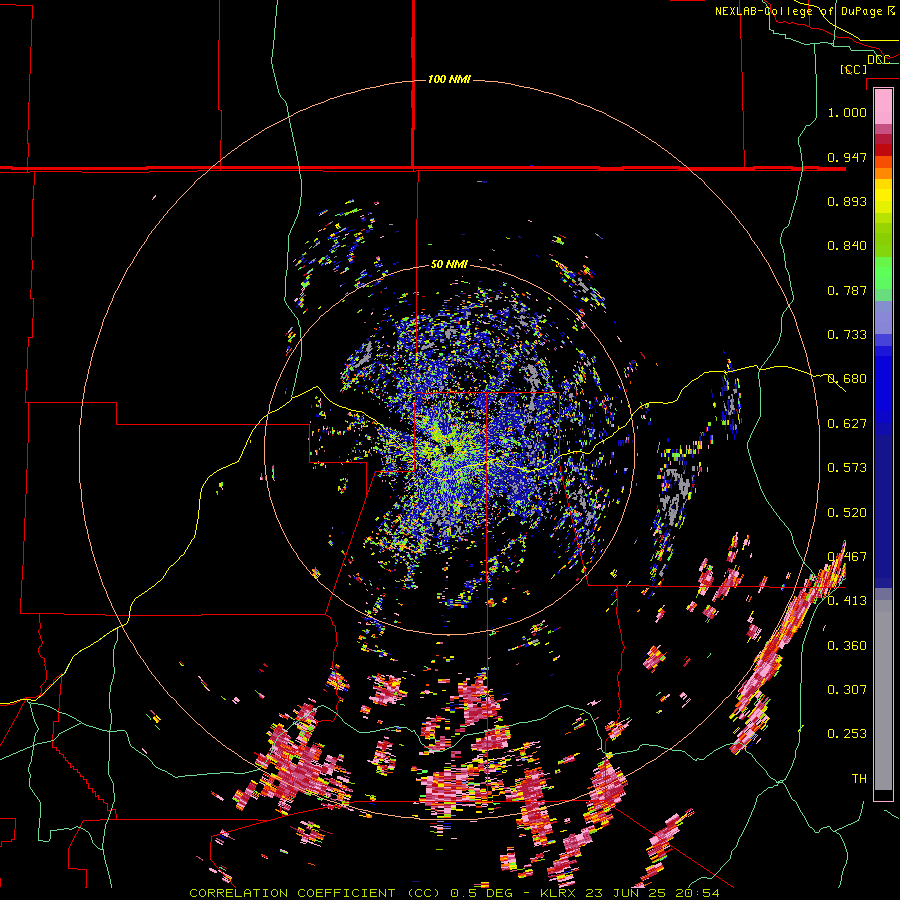
Task: Select the 0.467 legend value
Action: [x=847, y=557]
